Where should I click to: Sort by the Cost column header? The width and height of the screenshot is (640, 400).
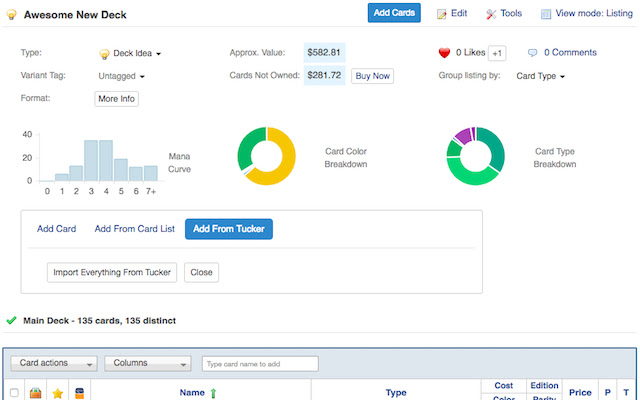coord(504,385)
